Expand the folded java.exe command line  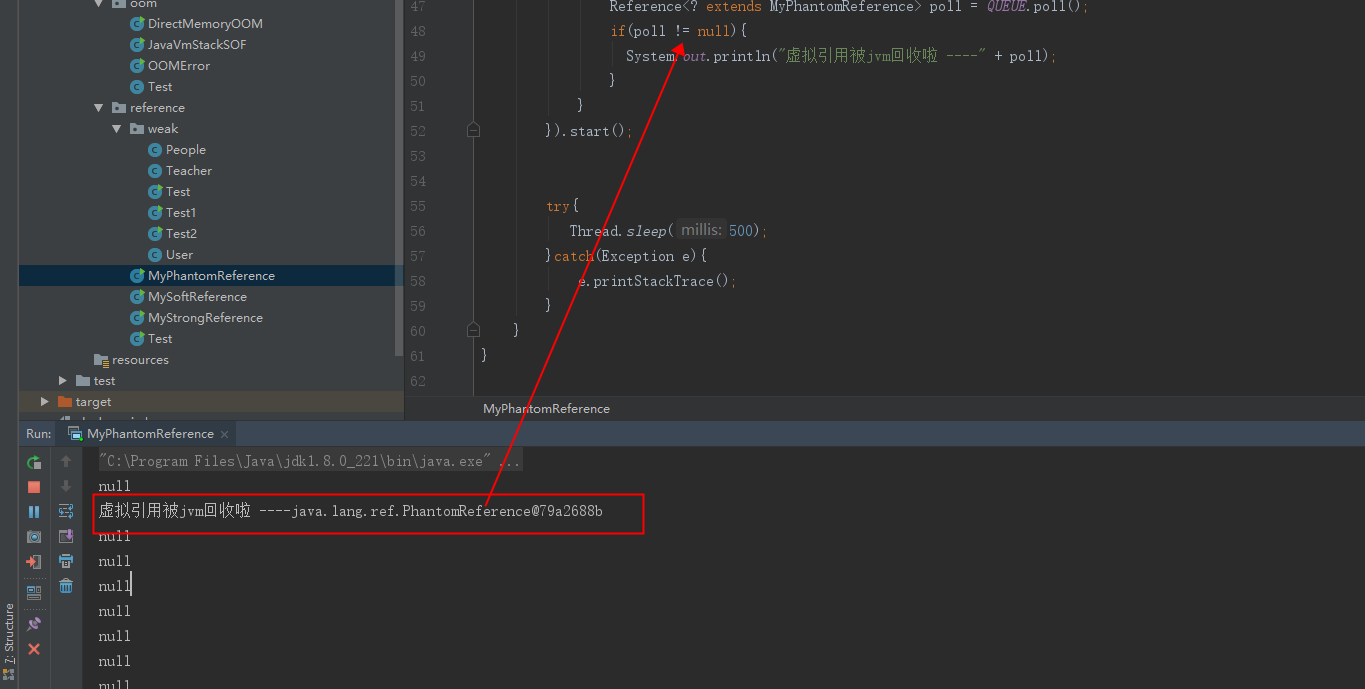[309, 461]
